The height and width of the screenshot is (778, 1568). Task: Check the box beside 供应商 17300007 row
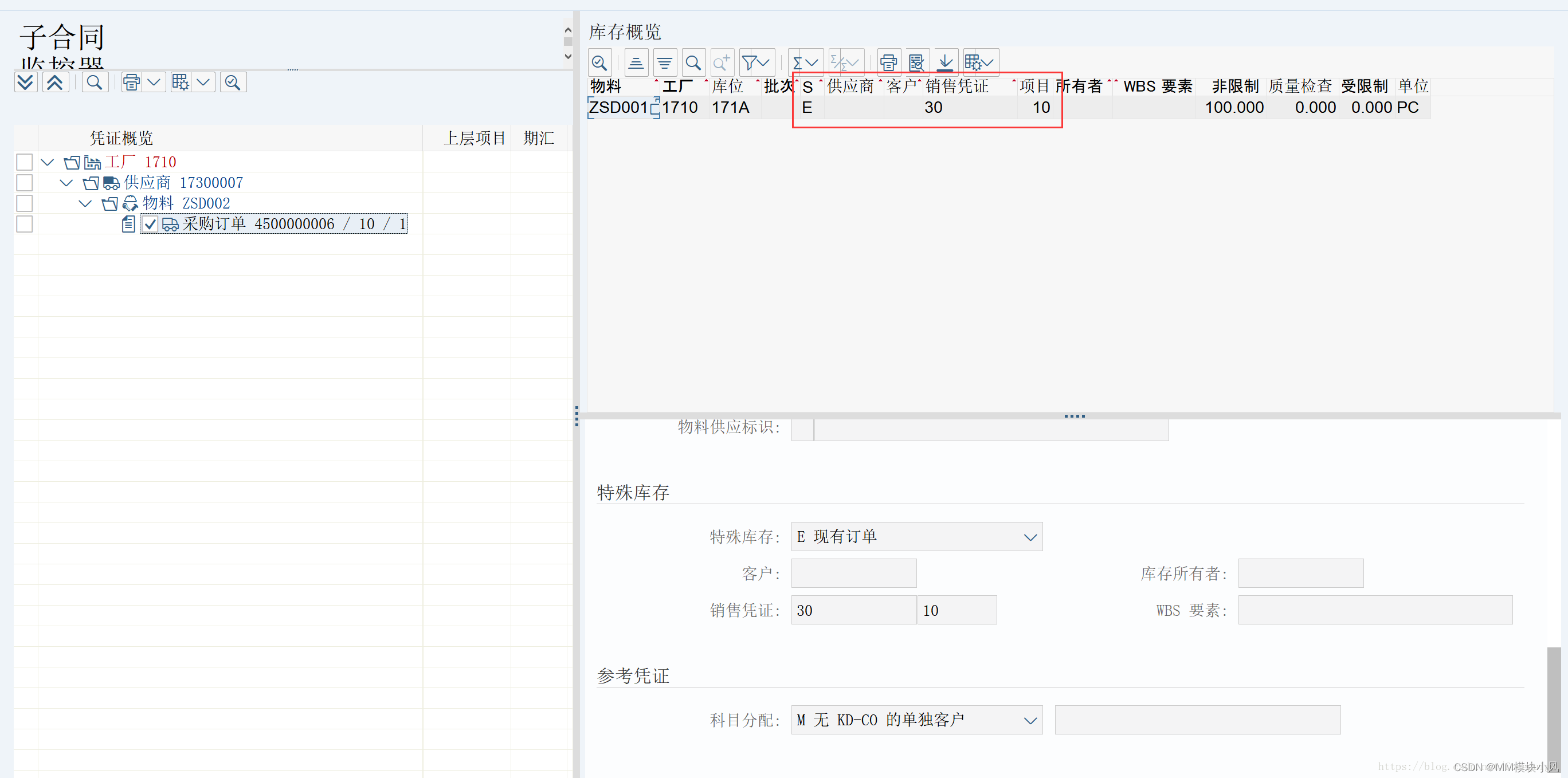coord(24,183)
